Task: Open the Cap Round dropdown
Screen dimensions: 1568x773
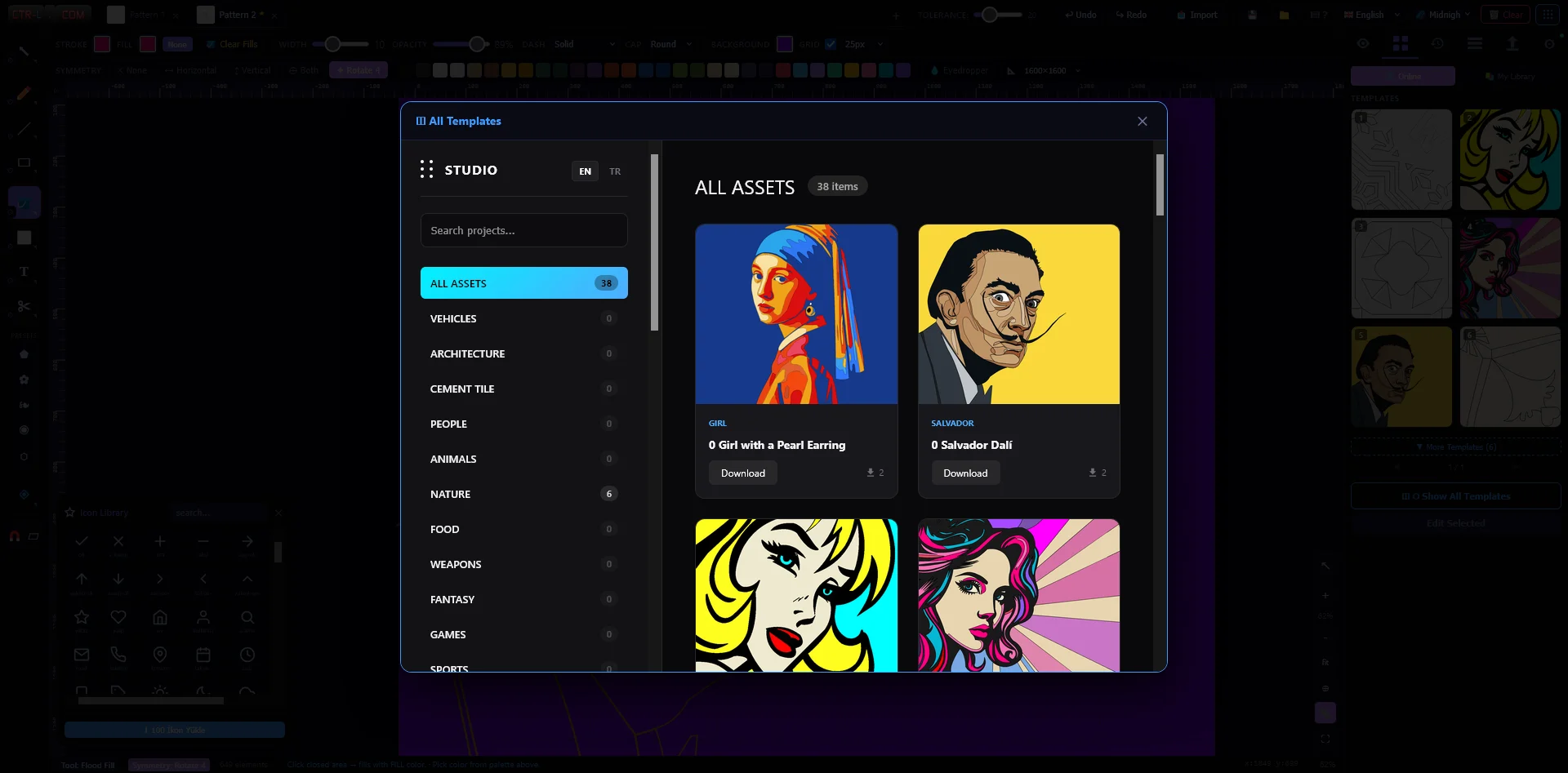Action: [x=670, y=44]
